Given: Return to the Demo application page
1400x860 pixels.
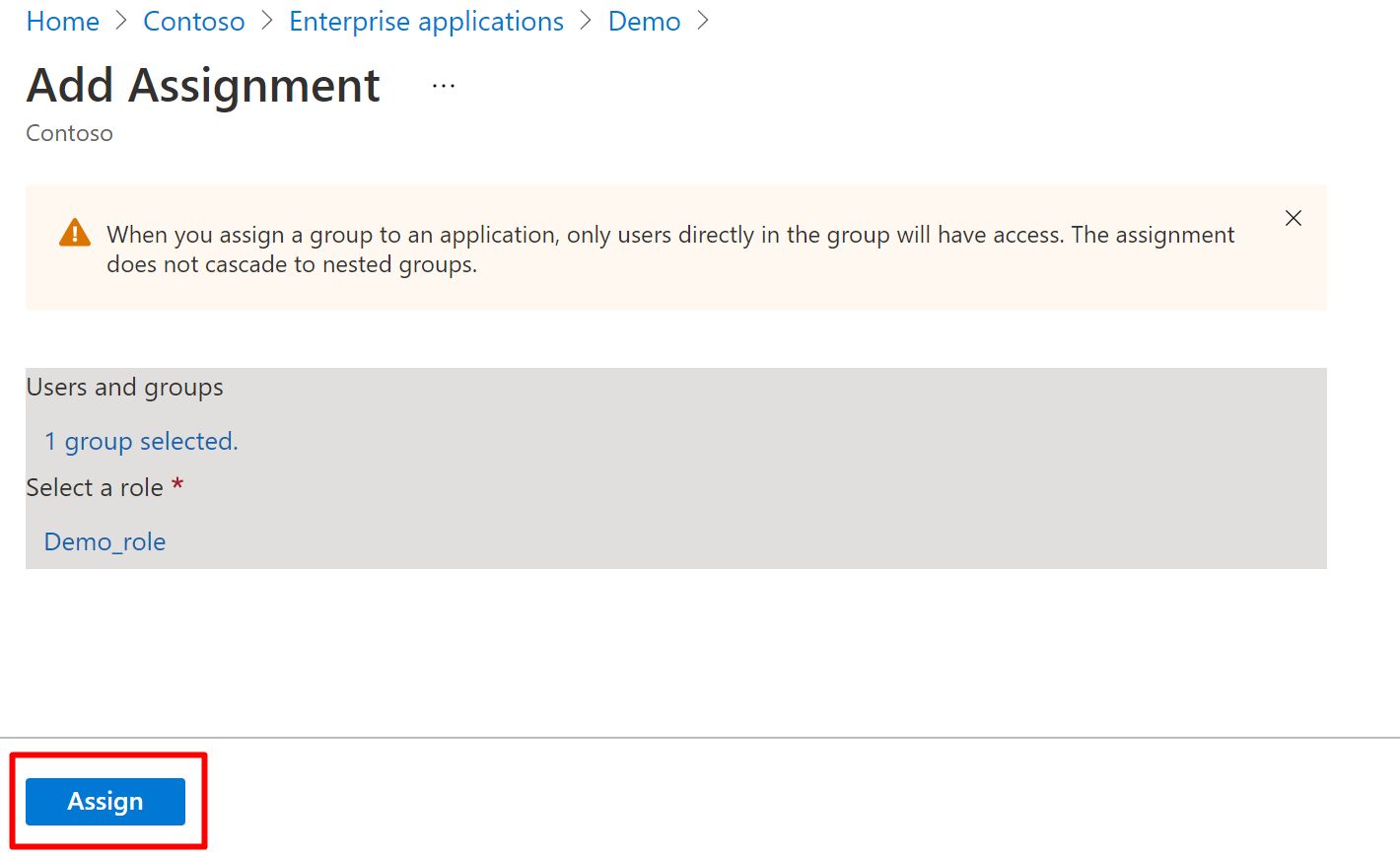Looking at the screenshot, I should click(x=644, y=22).
